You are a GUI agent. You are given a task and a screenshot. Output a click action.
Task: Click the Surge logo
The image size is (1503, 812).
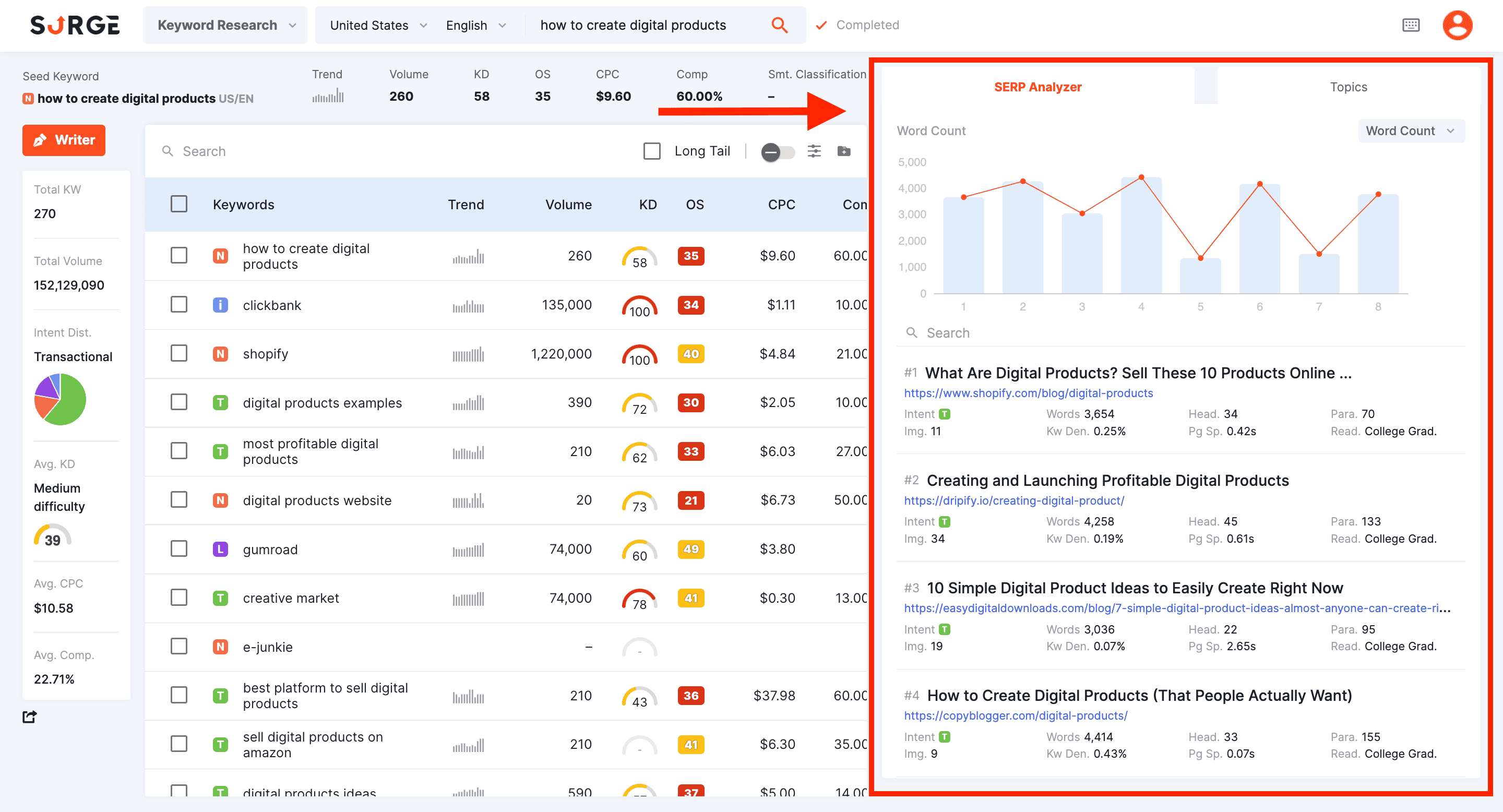point(75,25)
